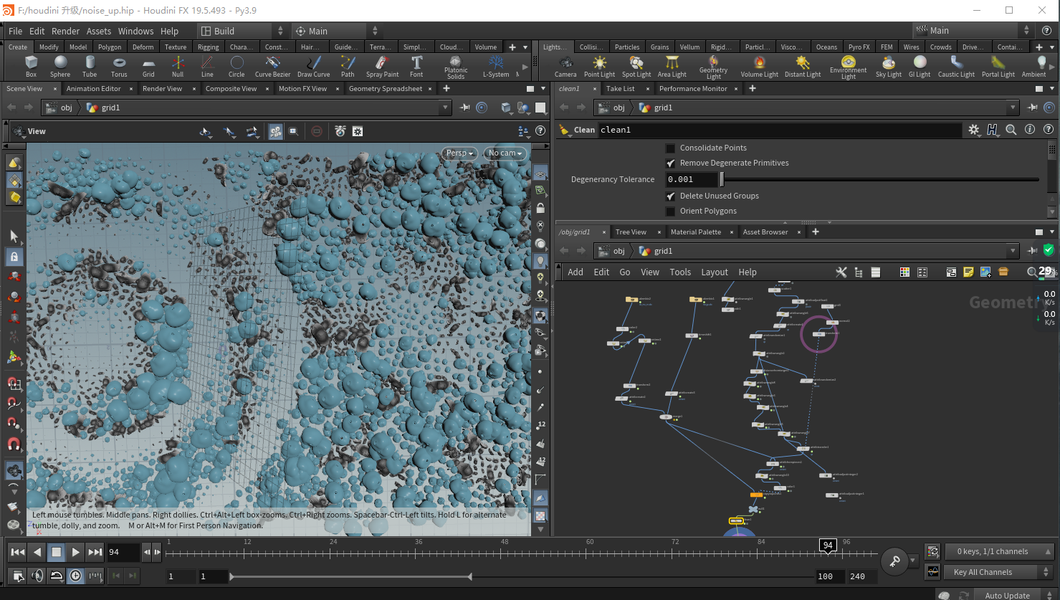Open the File menu
The image size is (1060, 600).
point(16,31)
